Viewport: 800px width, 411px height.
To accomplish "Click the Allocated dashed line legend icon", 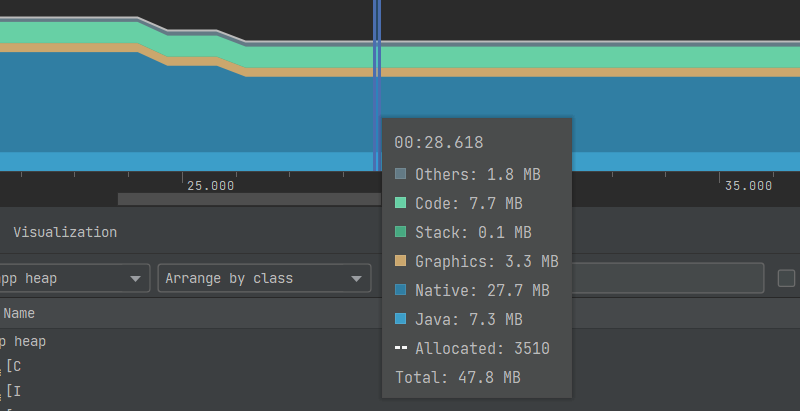I will [401, 348].
